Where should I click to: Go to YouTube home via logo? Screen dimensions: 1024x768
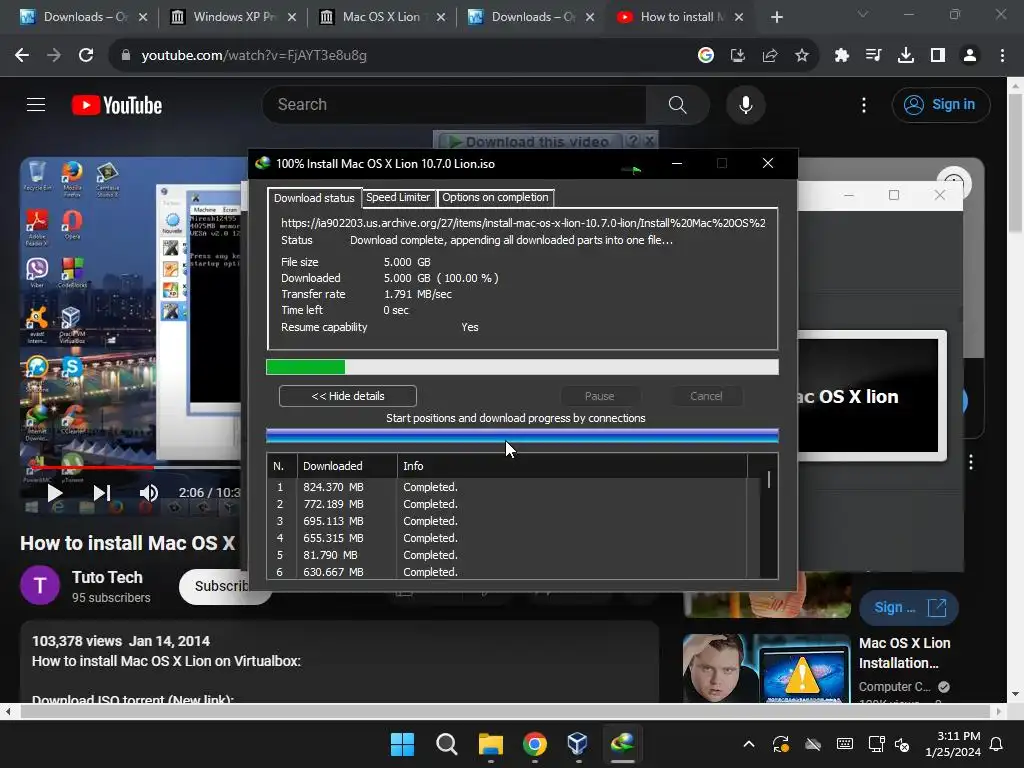pyautogui.click(x=117, y=105)
